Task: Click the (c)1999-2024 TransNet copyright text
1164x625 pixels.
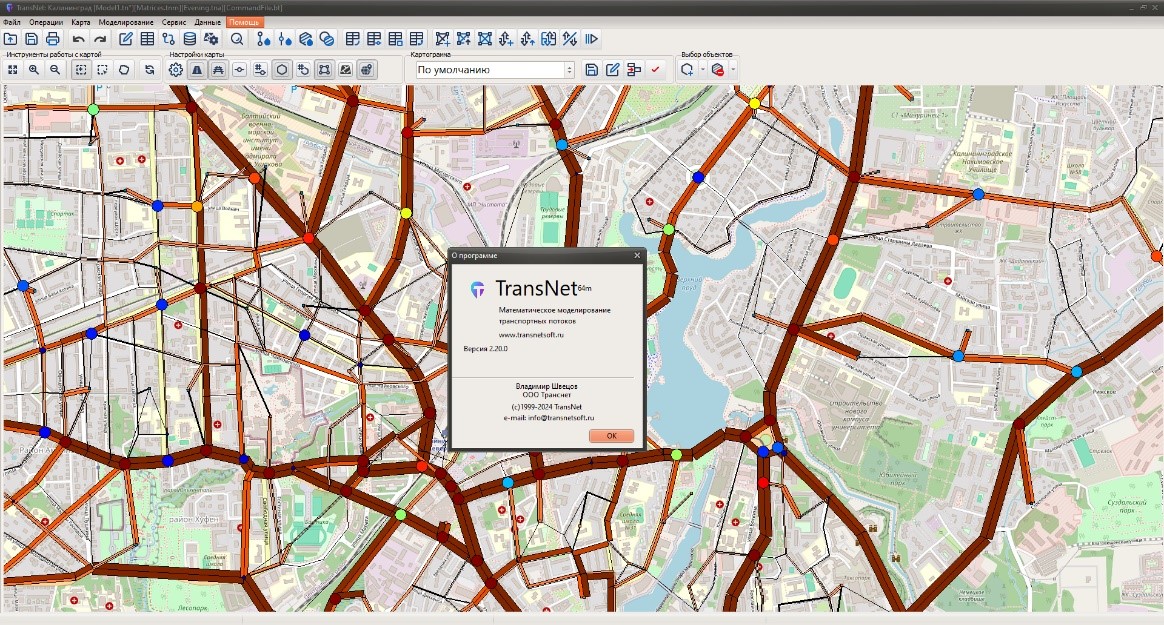Action: [547, 407]
